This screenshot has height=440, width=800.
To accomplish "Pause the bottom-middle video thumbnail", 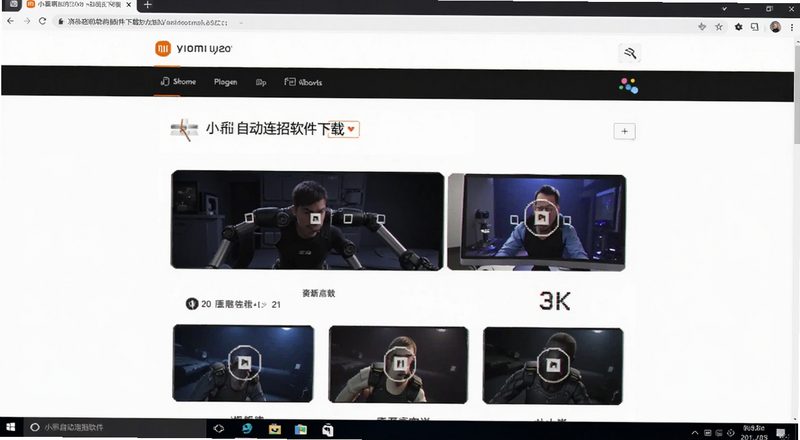I will (x=401, y=363).
